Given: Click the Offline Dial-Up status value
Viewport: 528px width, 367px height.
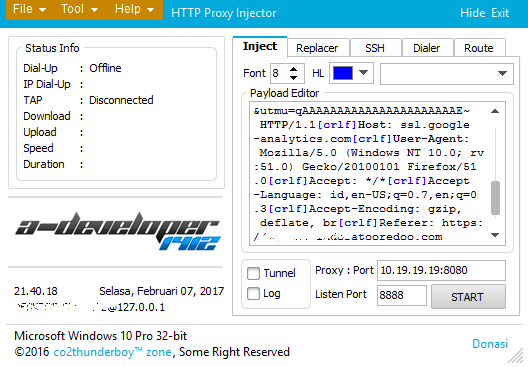Looking at the screenshot, I should pos(105,68).
